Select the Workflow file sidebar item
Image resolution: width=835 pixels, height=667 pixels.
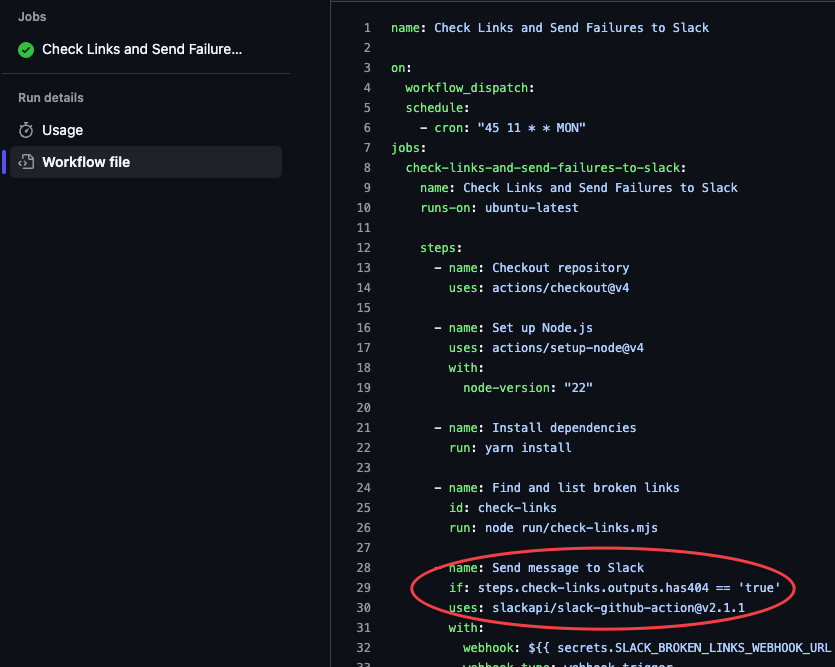pyautogui.click(x=86, y=162)
